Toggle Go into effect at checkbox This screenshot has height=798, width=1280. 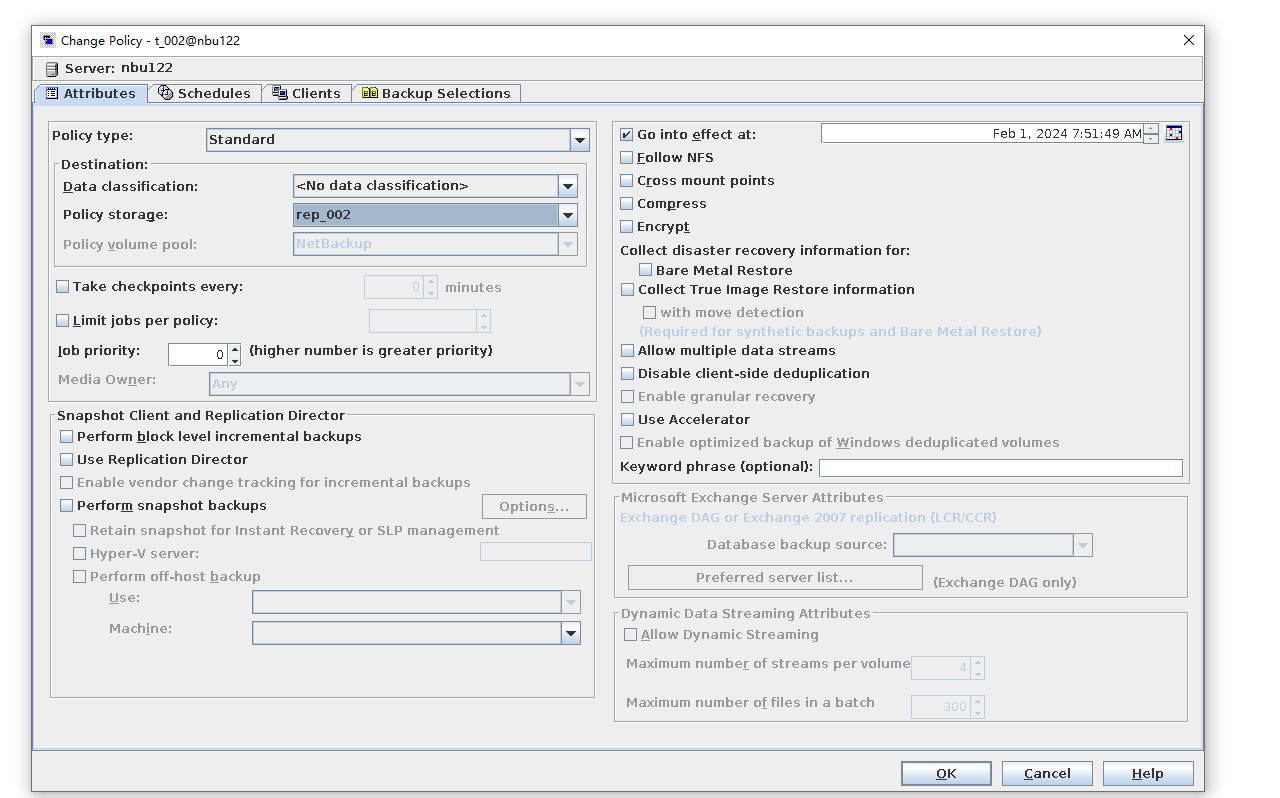(x=627, y=134)
